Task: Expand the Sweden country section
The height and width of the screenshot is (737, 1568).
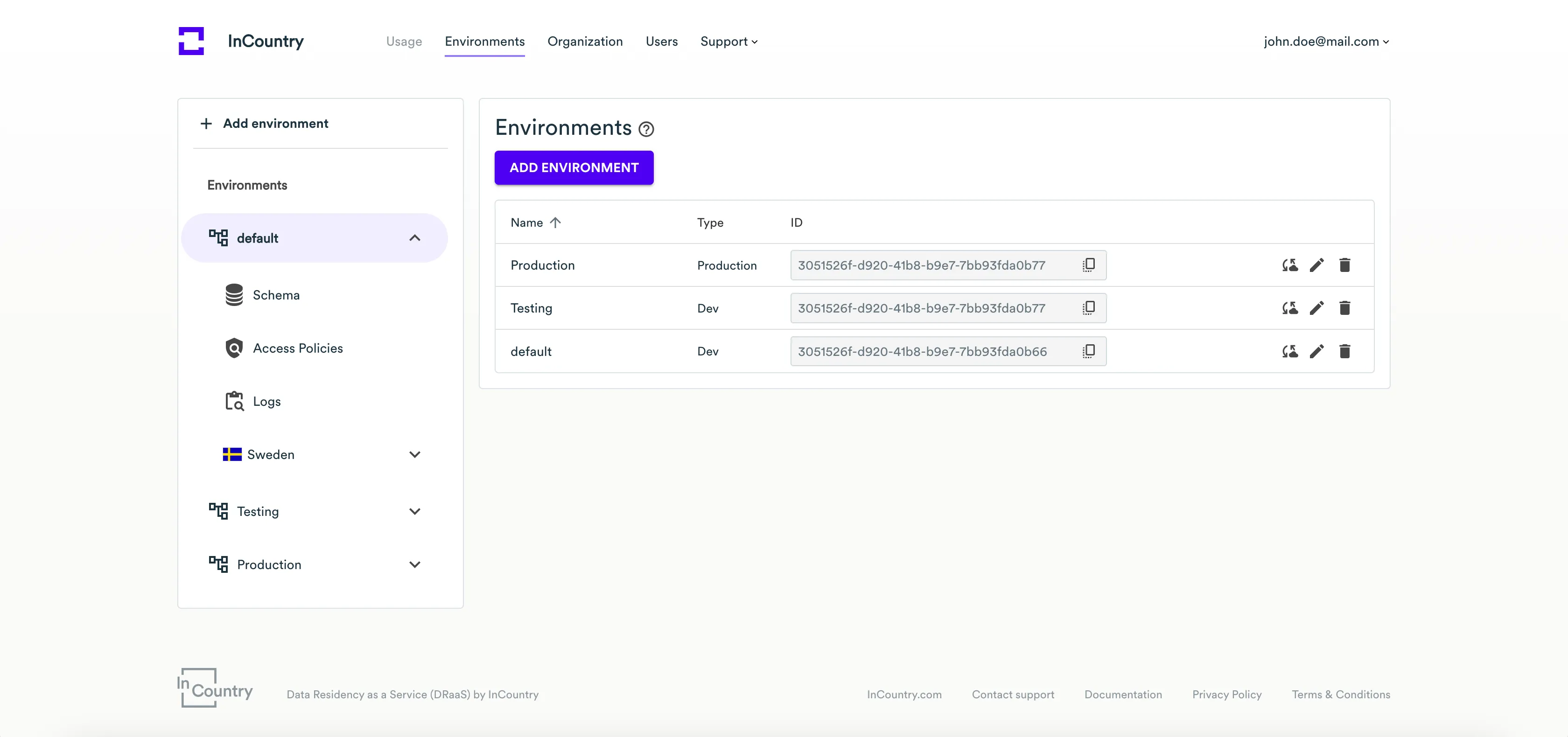Action: point(414,455)
